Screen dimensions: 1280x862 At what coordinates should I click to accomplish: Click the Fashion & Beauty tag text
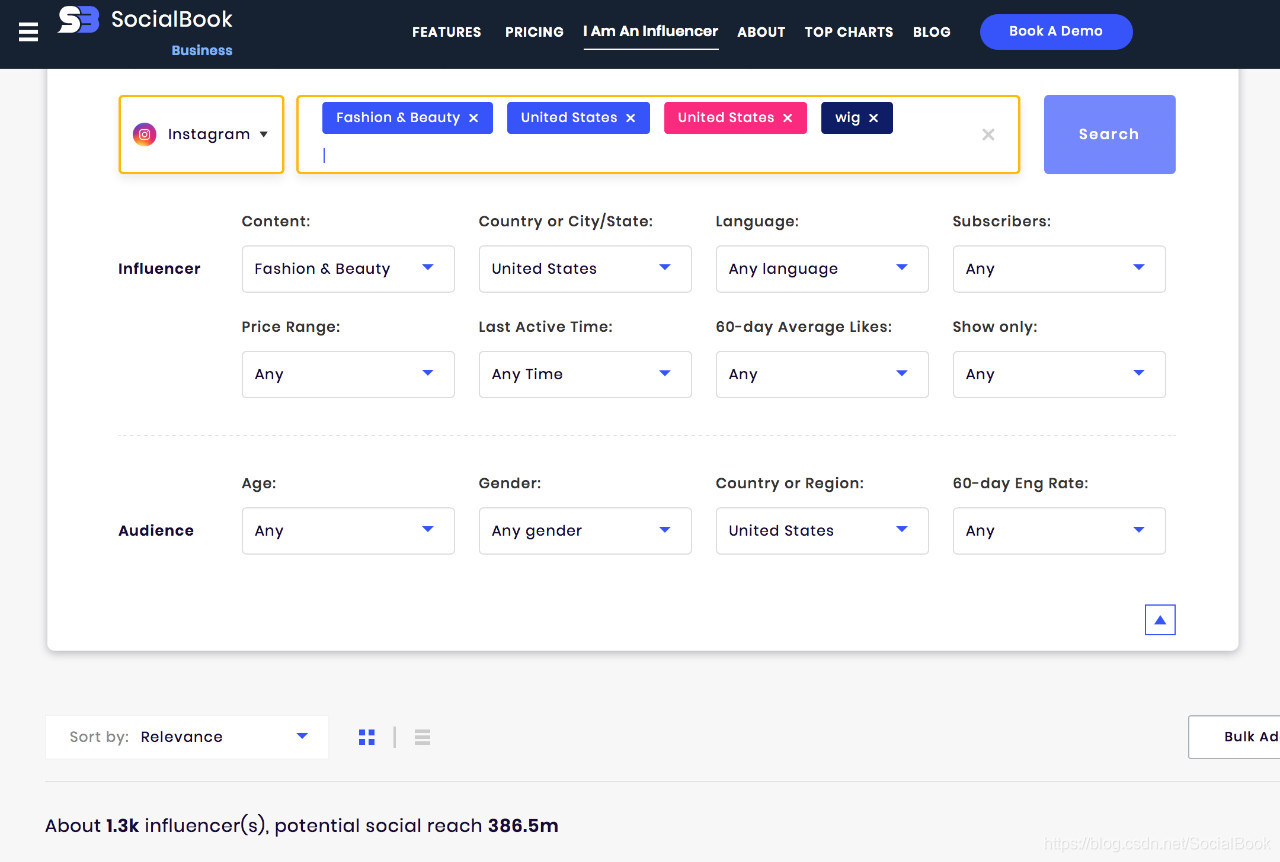398,118
